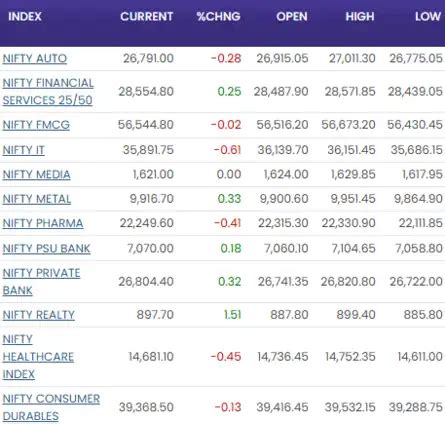445x424 pixels.
Task: Select NIFTY IT change value -0.61
Action: click(227, 150)
